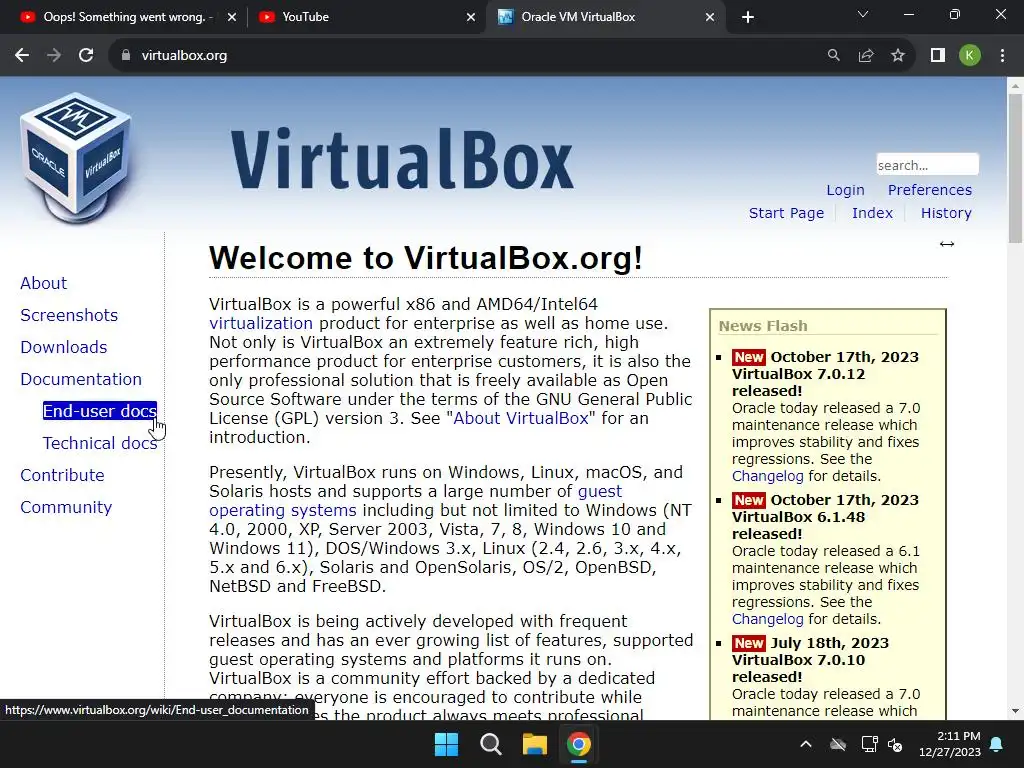The width and height of the screenshot is (1024, 768).
Task: Close the Oops Something went wrong tab
Action: (x=232, y=17)
